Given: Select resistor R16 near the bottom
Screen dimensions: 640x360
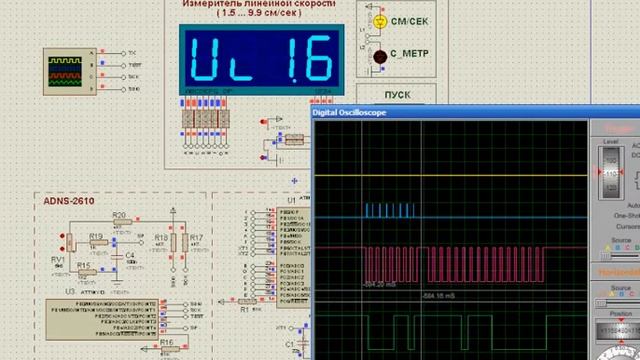Looking at the screenshot, I should pos(169,349).
